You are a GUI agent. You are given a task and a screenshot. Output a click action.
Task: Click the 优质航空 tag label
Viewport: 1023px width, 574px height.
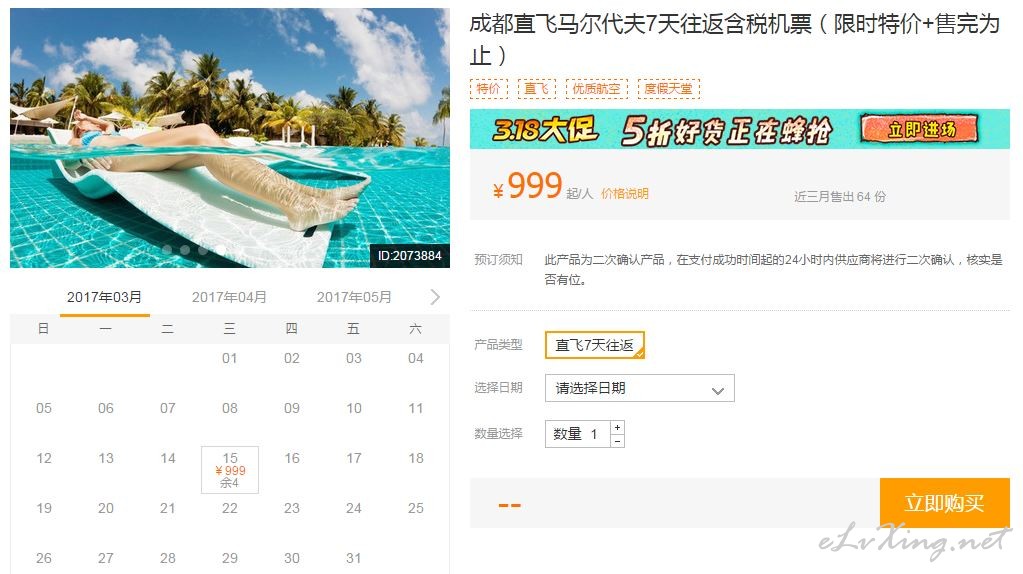click(596, 89)
